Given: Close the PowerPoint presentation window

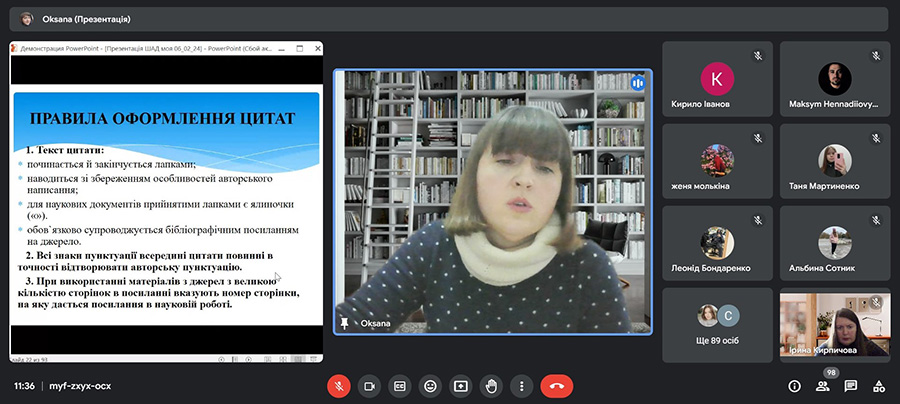Looking at the screenshot, I should (x=317, y=49).
